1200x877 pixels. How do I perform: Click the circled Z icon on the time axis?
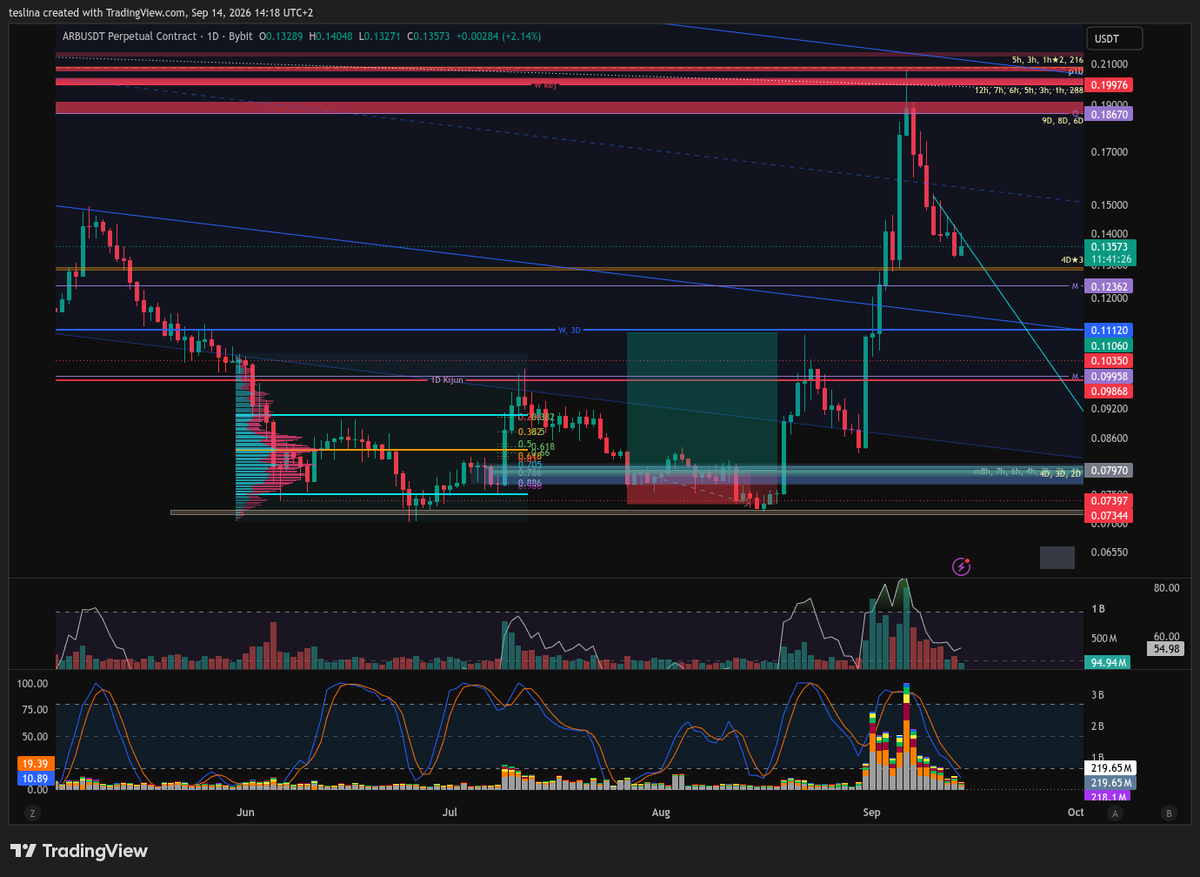tap(33, 813)
